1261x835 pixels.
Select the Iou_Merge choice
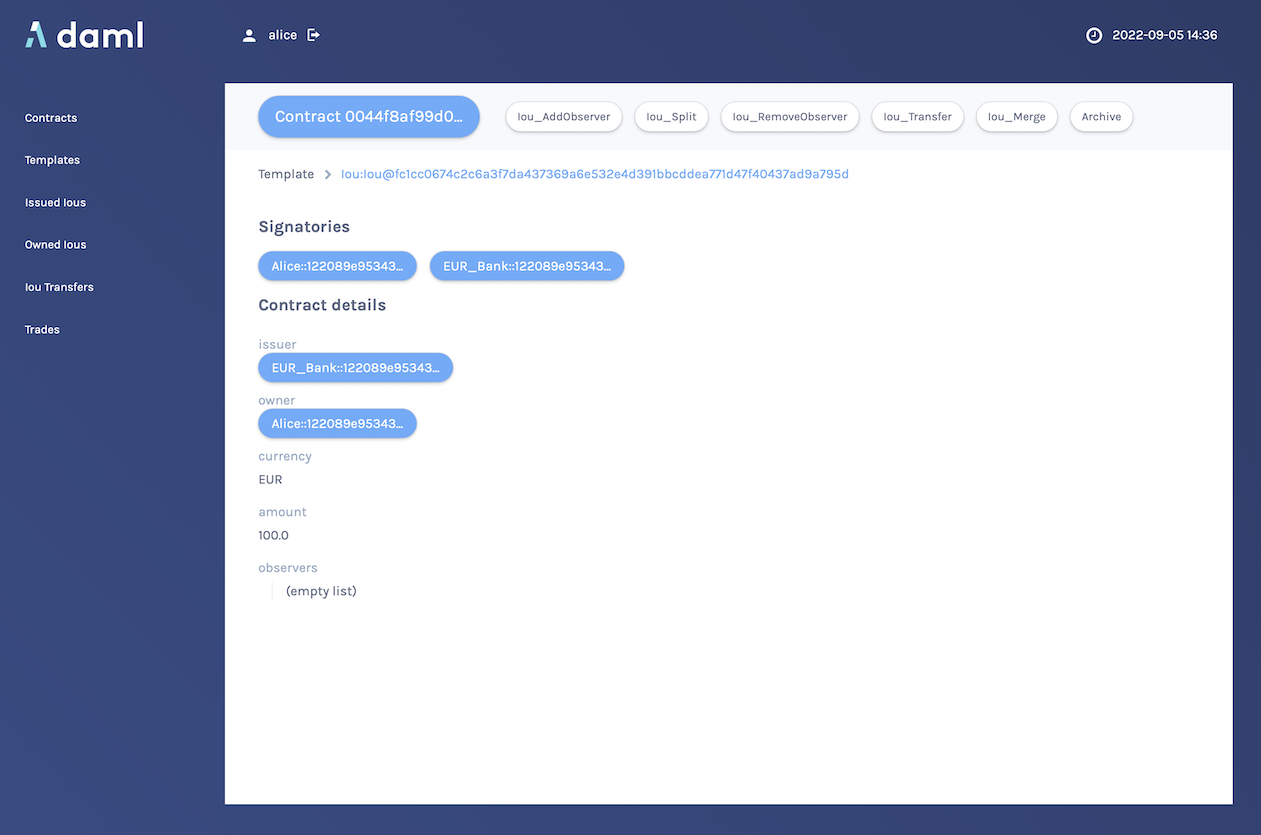coord(1016,116)
